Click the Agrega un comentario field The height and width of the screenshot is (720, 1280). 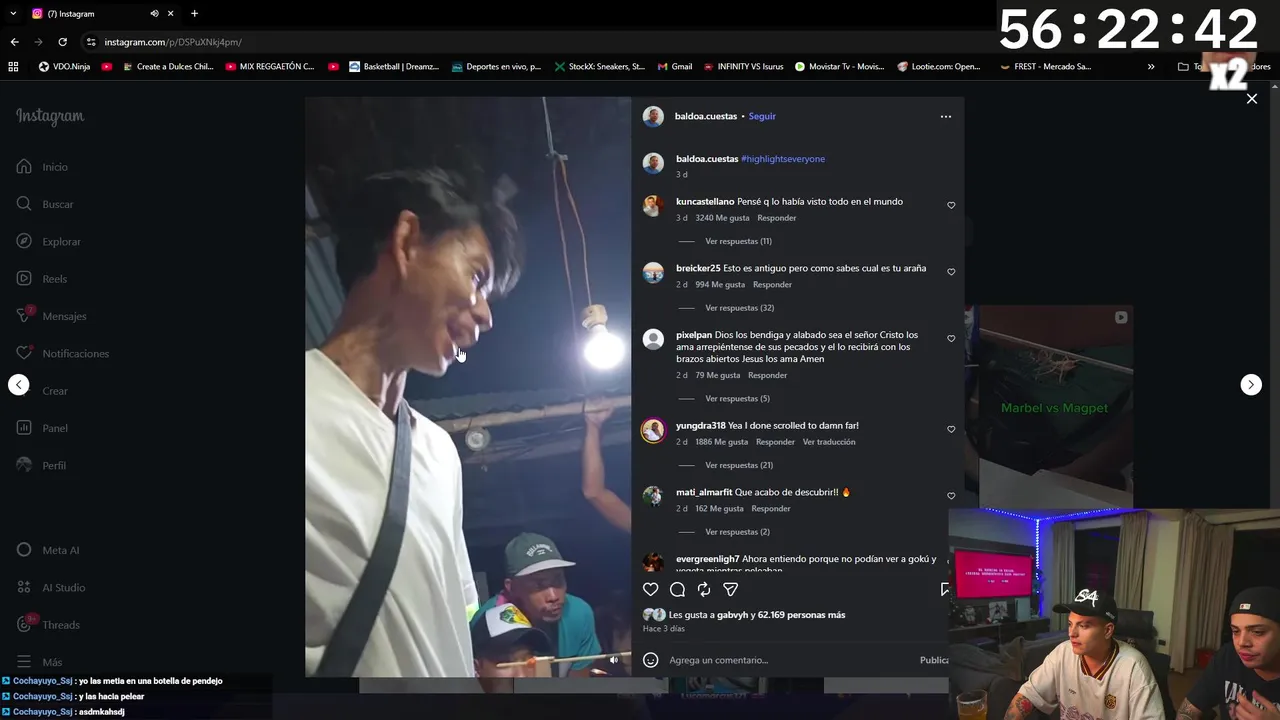click(x=790, y=660)
